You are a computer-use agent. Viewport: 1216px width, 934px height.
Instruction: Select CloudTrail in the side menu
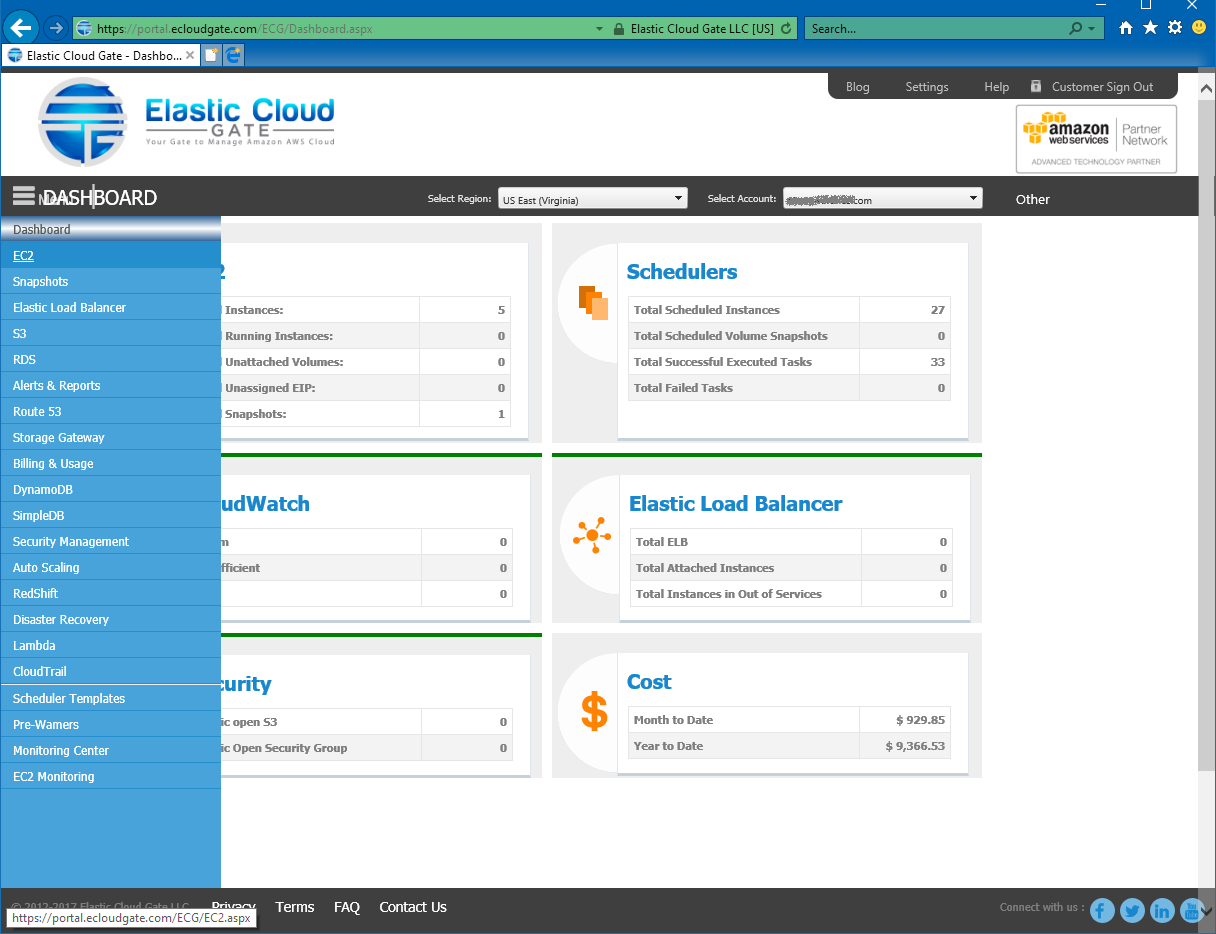click(110, 671)
